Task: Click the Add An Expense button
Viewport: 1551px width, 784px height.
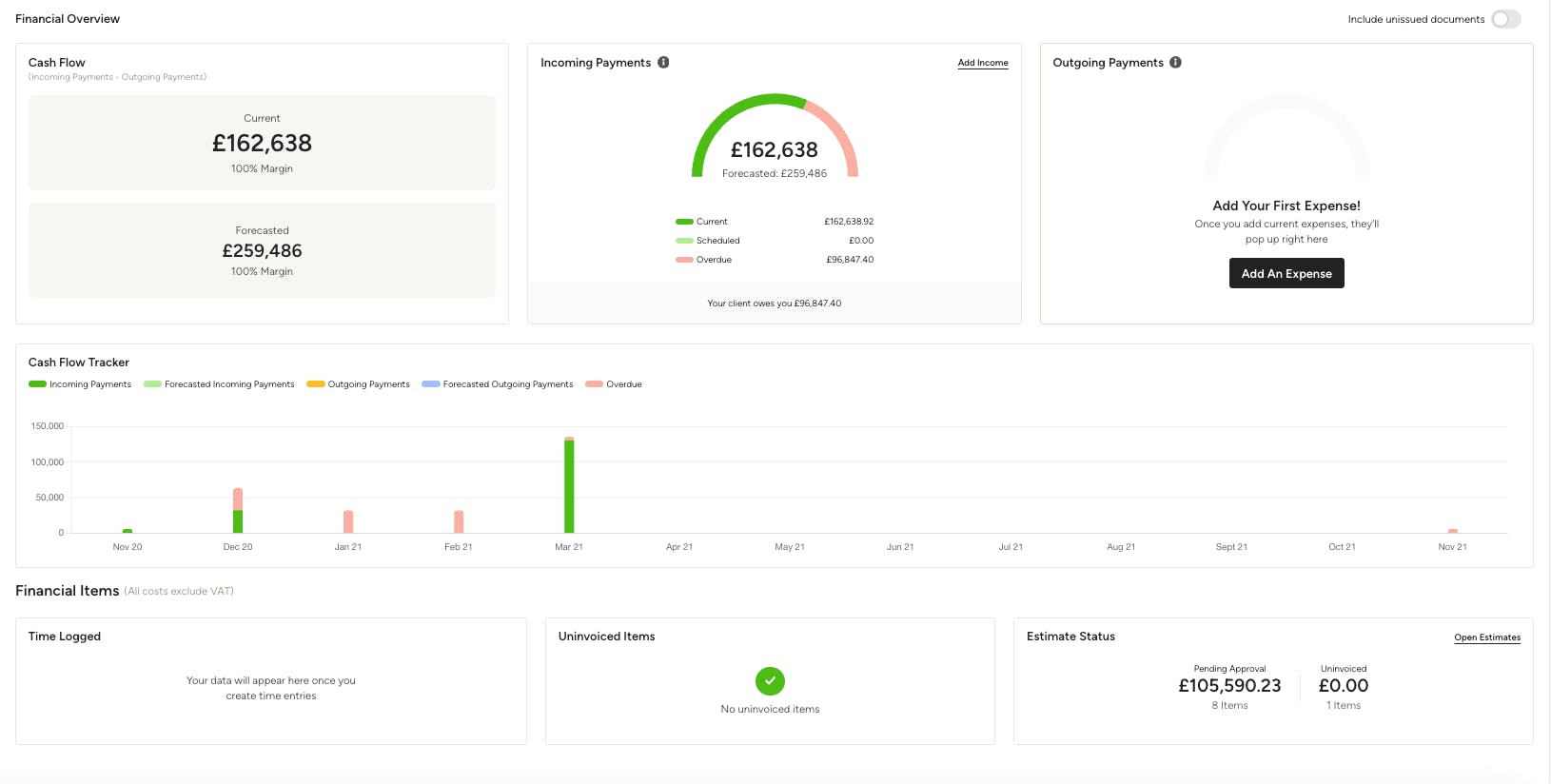Action: pyautogui.click(x=1286, y=273)
